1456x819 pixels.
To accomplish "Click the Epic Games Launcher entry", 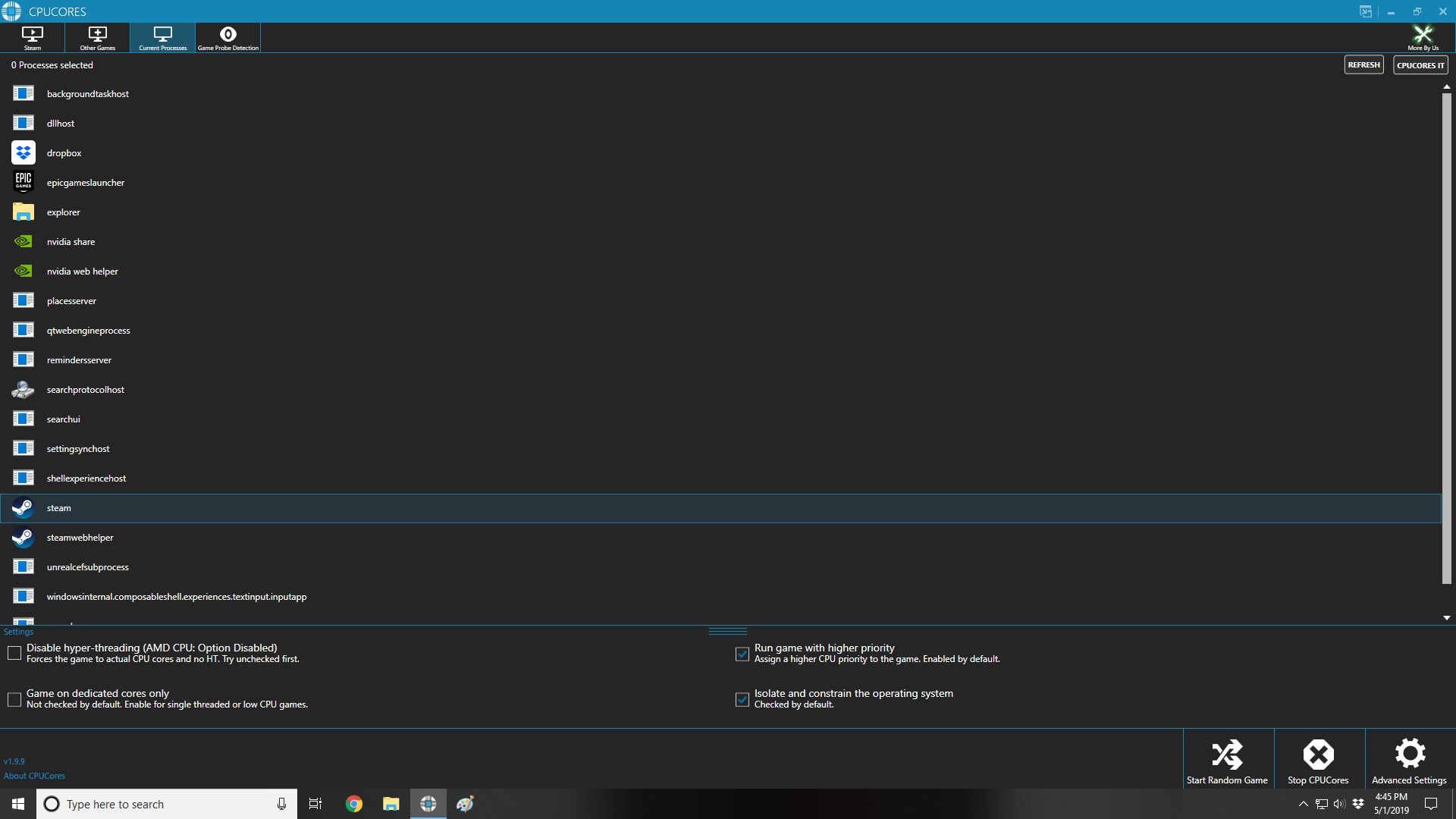I will 85,181.
